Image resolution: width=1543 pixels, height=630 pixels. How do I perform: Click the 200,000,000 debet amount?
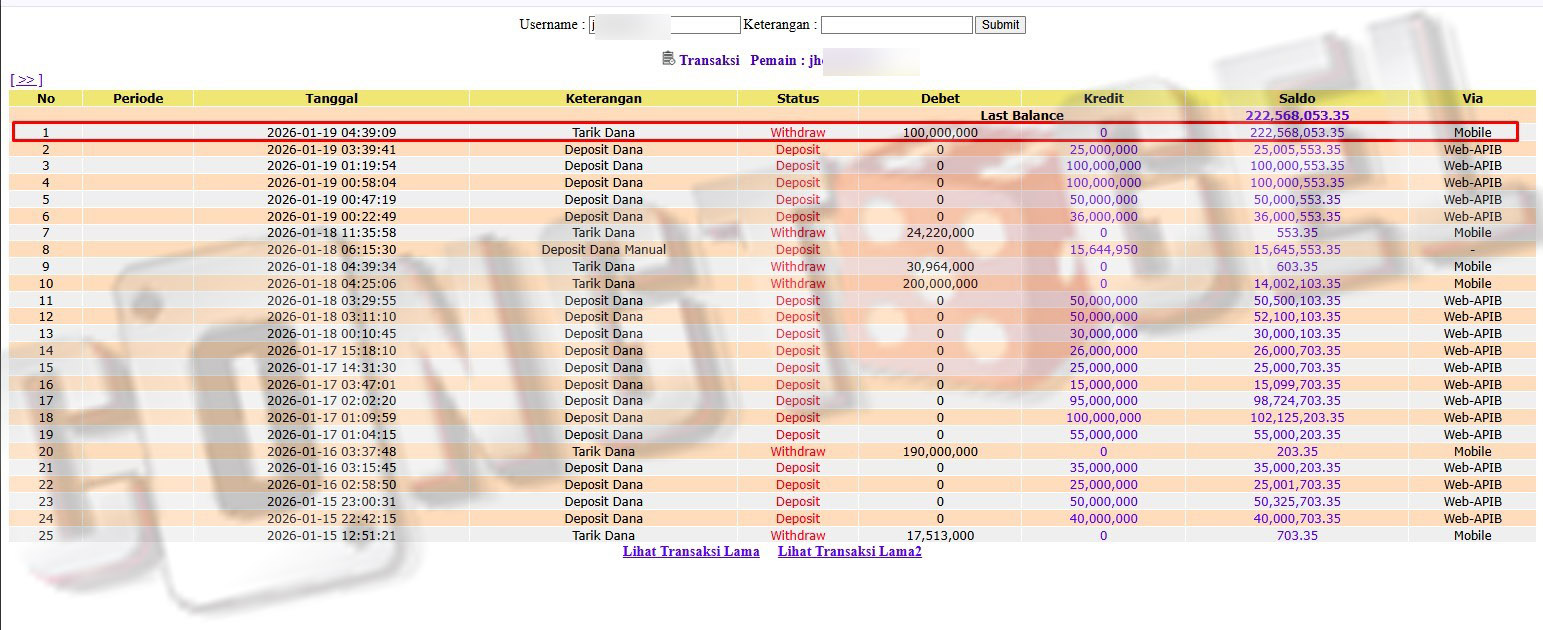939,284
